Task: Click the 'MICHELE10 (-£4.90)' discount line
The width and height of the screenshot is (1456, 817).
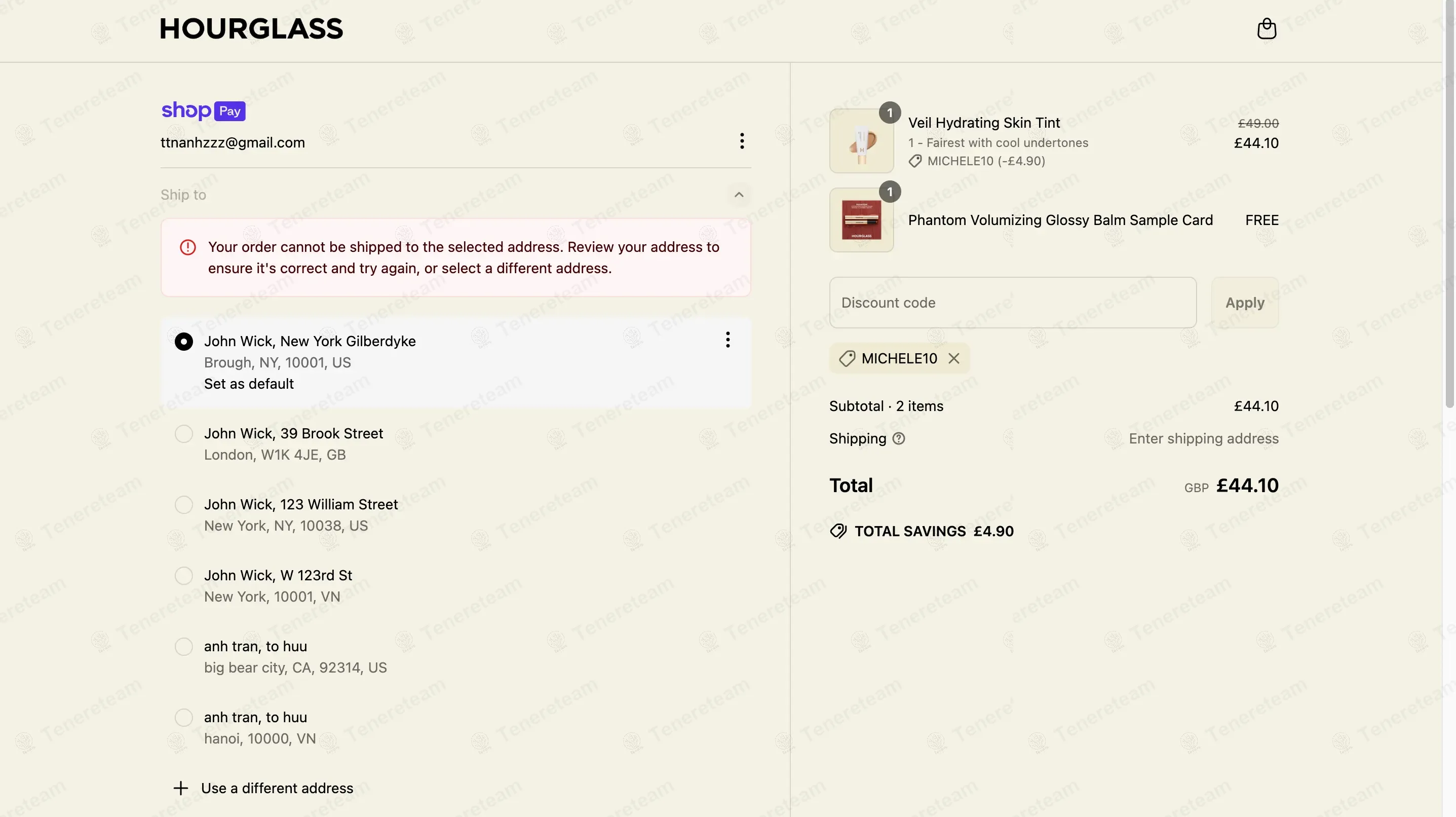Action: [x=986, y=161]
